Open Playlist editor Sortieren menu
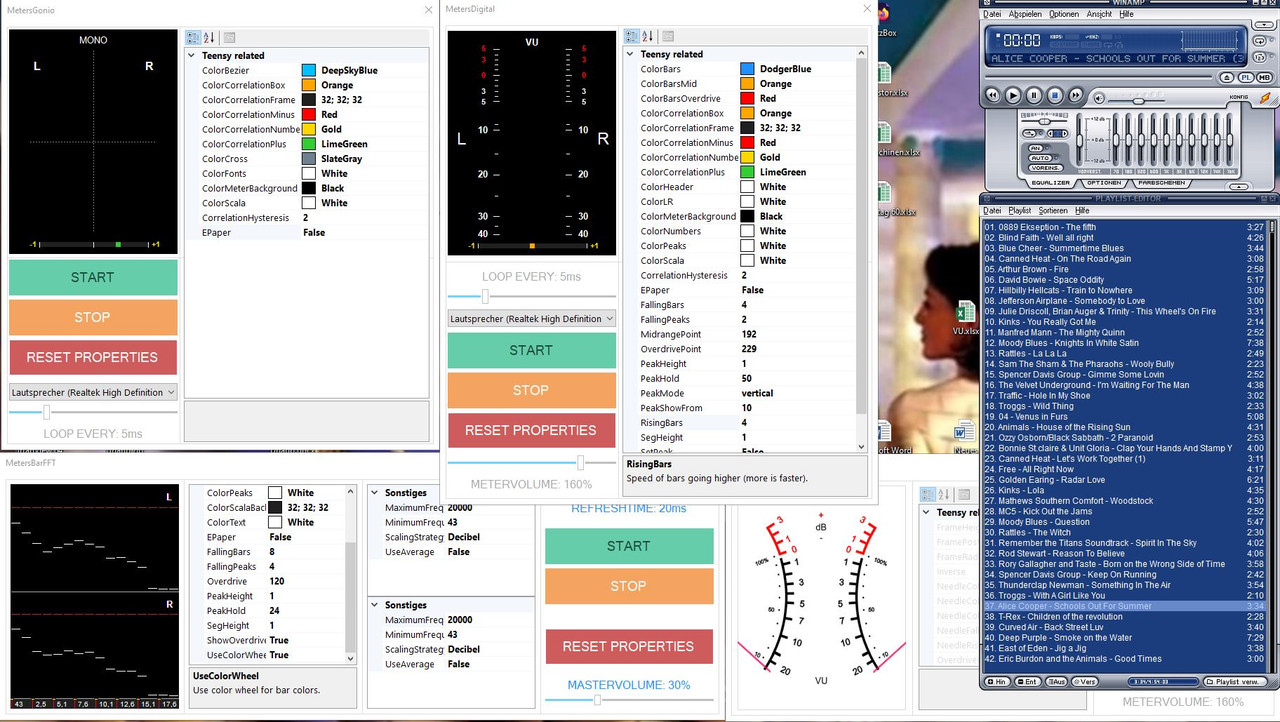This screenshot has height=722, width=1280. pyautogui.click(x=1053, y=211)
